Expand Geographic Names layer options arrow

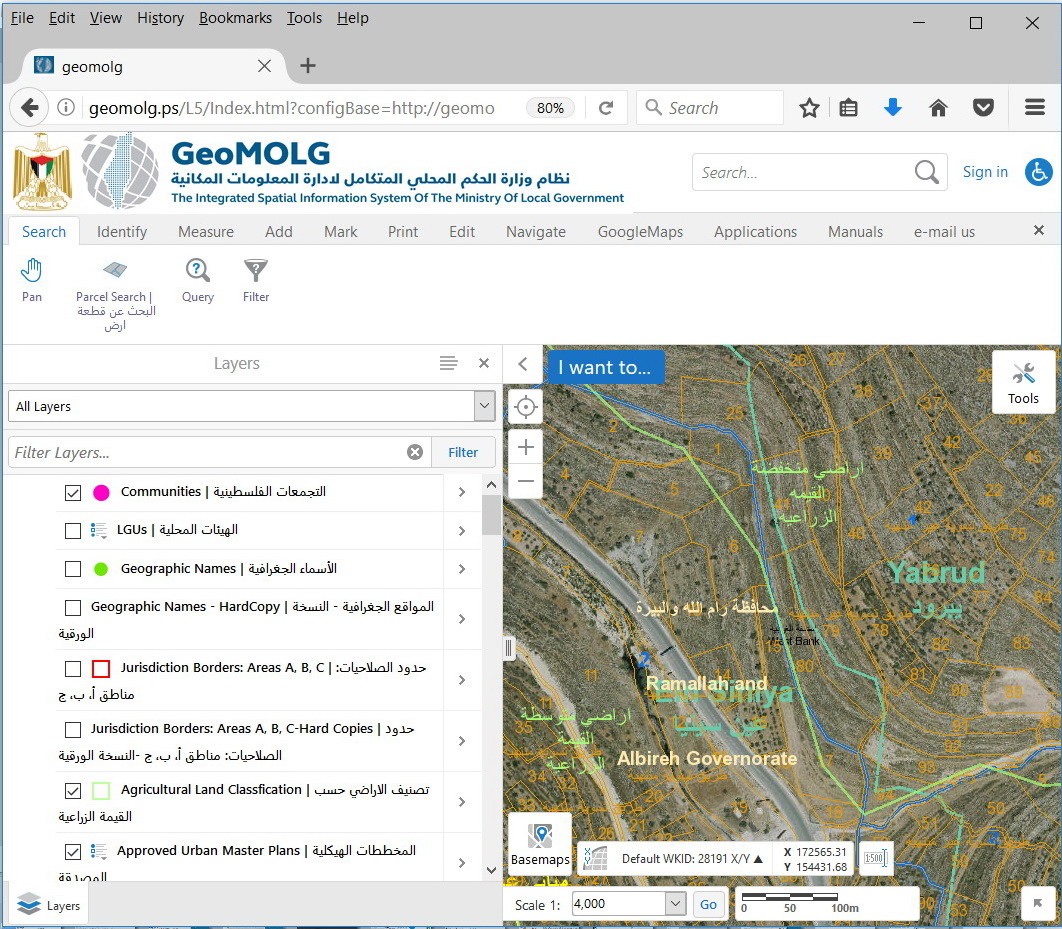coord(462,569)
